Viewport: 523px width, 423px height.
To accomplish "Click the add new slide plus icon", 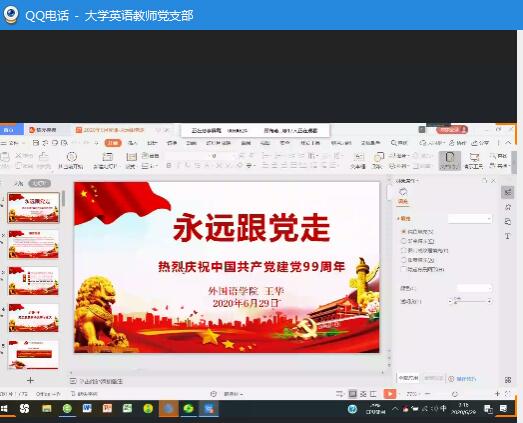I will (x=30, y=380).
